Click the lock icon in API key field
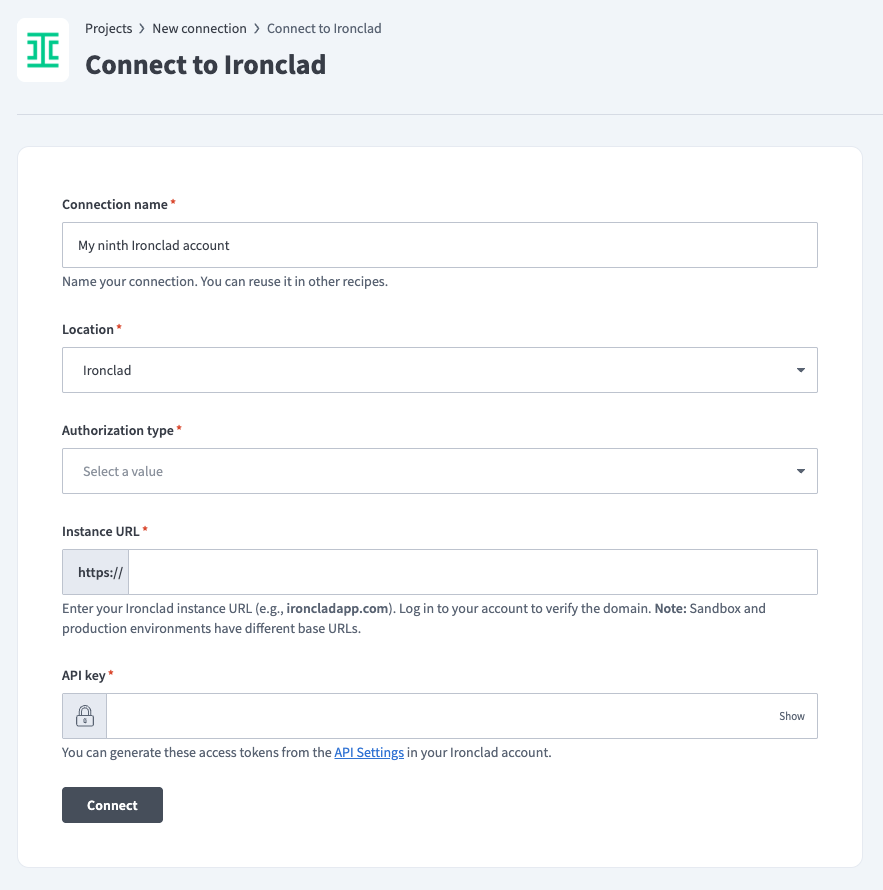Screen dimensions: 883x890 point(85,716)
